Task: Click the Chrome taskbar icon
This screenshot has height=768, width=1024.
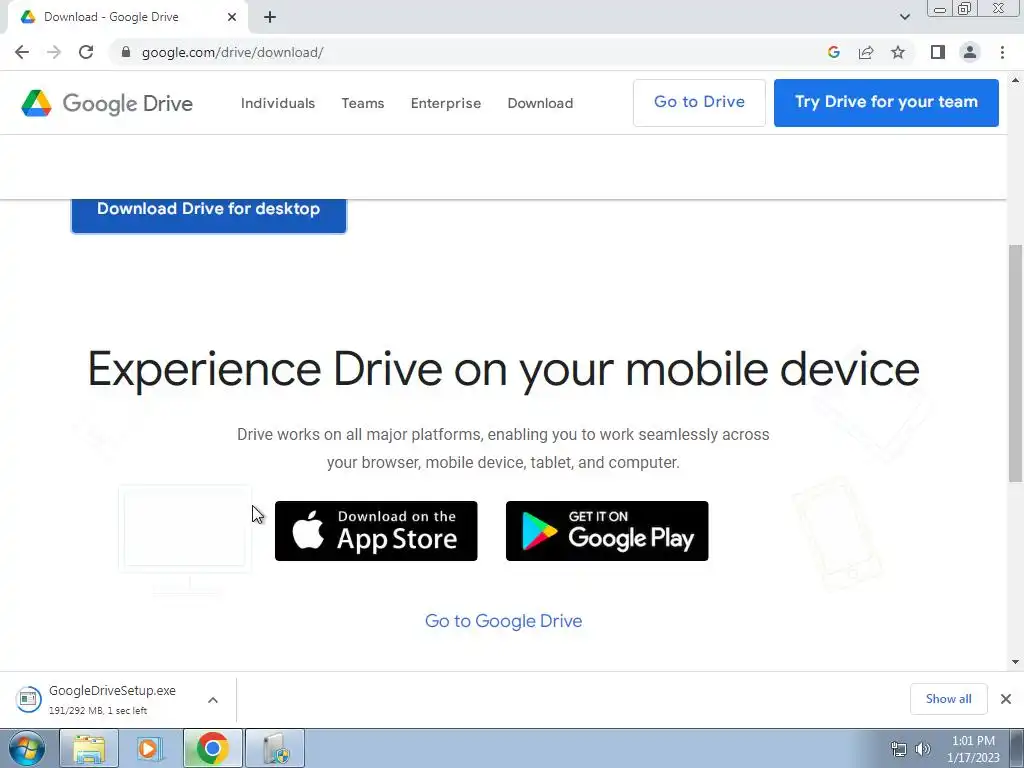Action: (212, 749)
